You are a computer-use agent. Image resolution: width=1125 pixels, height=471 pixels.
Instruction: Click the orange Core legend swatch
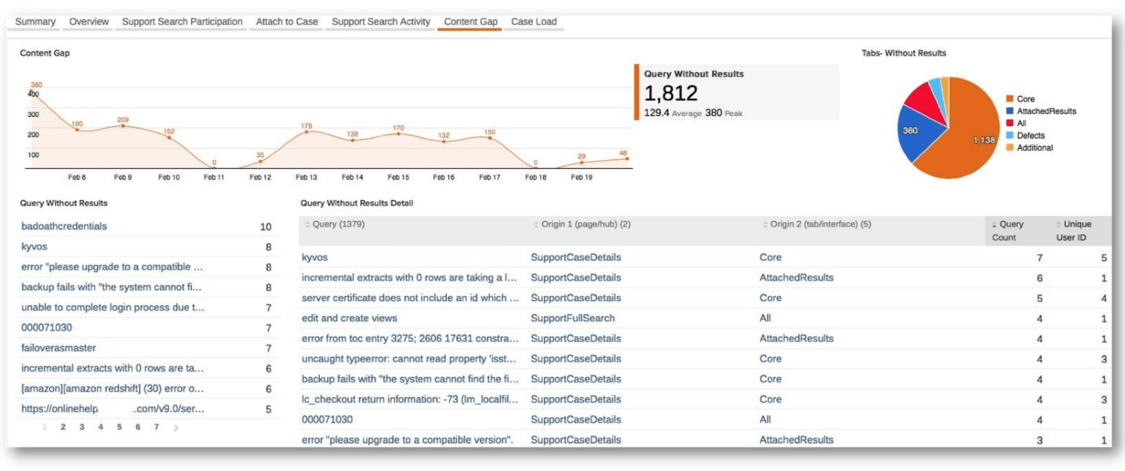click(x=1010, y=100)
